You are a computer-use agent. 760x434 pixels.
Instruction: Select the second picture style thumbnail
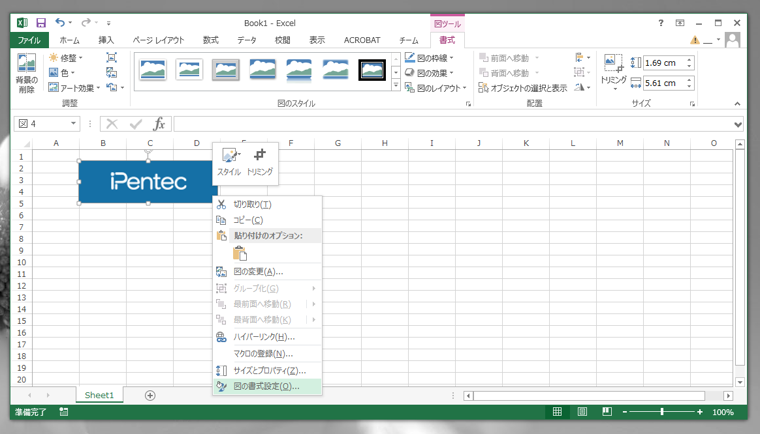click(189, 70)
